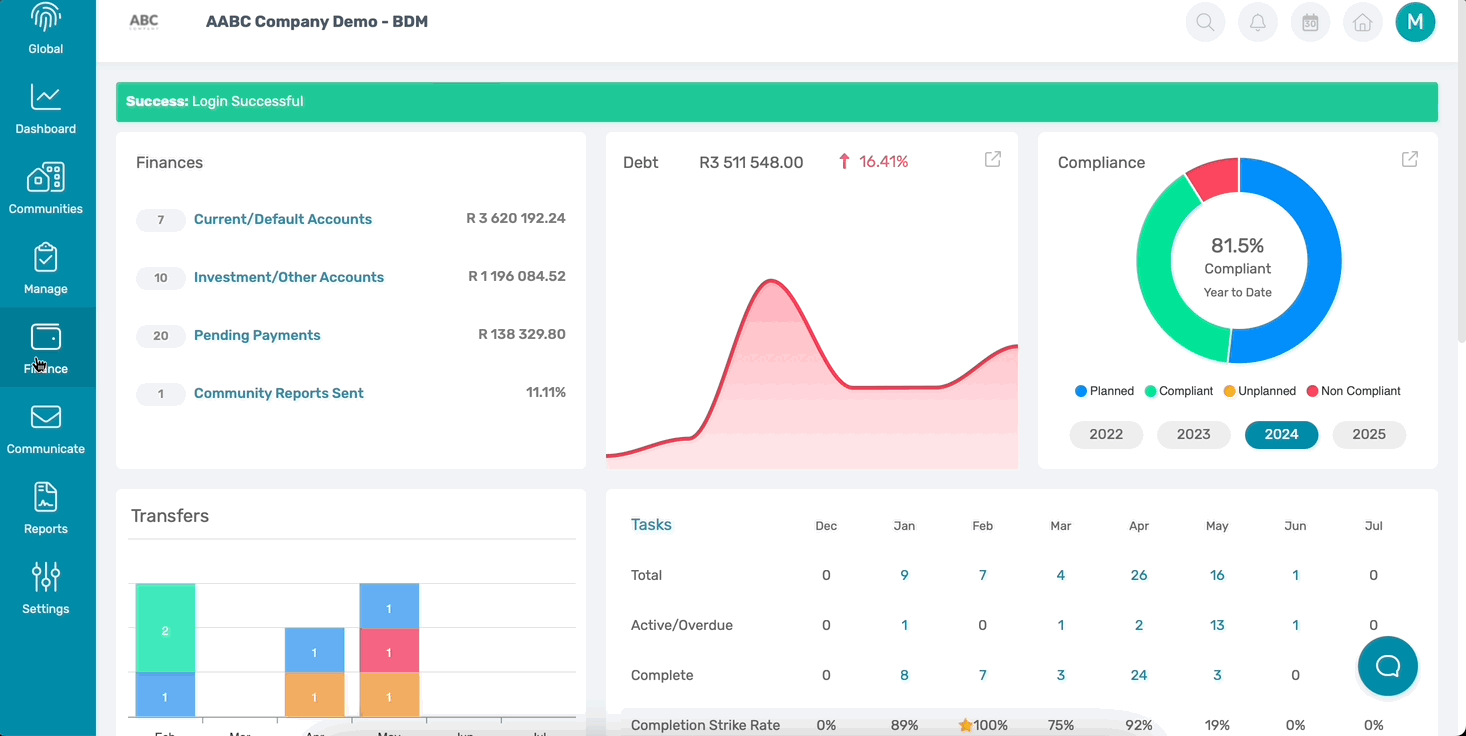Viewport: 1466px width, 736px height.
Task: Open the notifications bell icon
Action: tap(1258, 22)
